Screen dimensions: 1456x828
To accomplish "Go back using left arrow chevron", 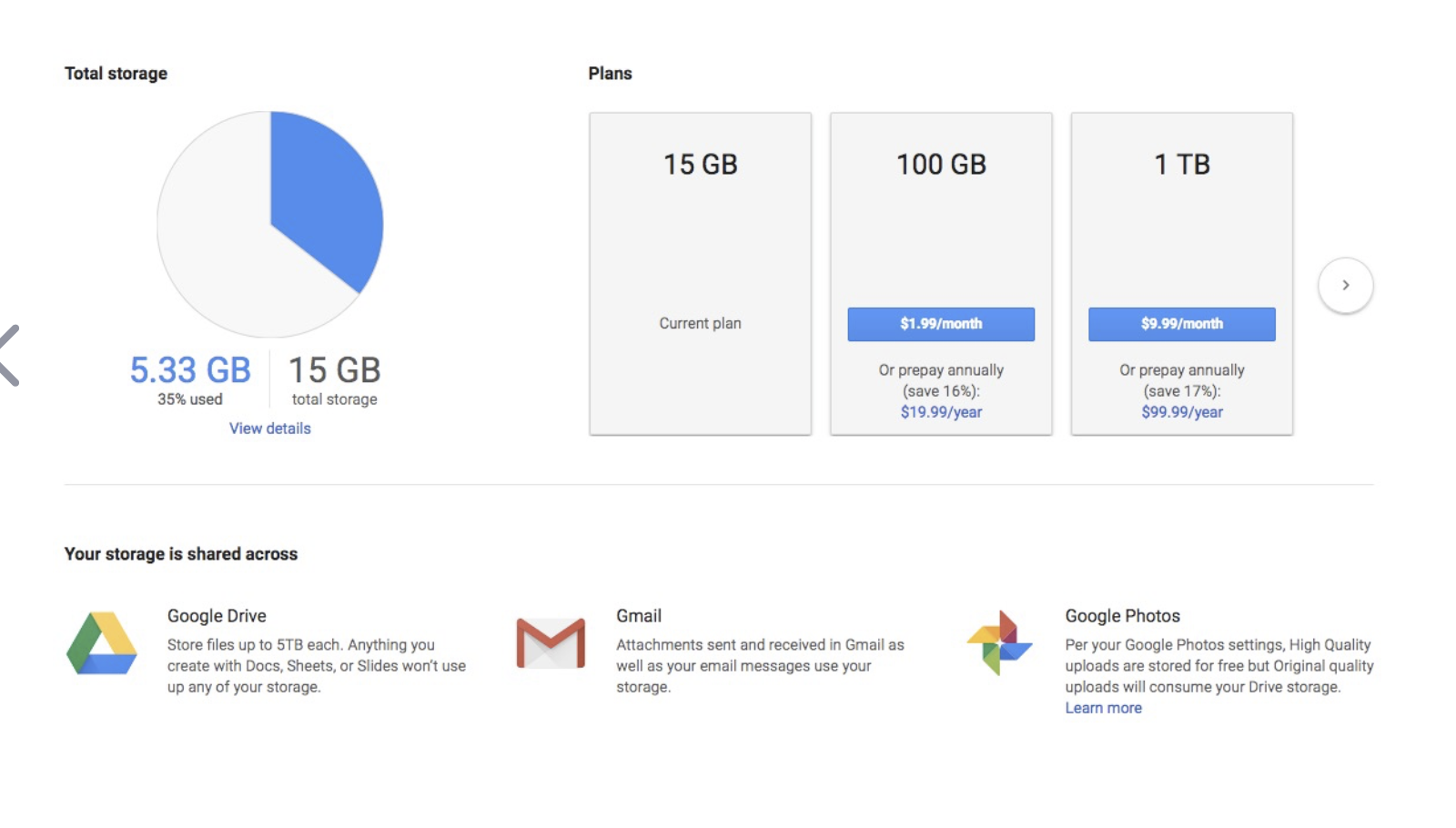I will 9,355.
